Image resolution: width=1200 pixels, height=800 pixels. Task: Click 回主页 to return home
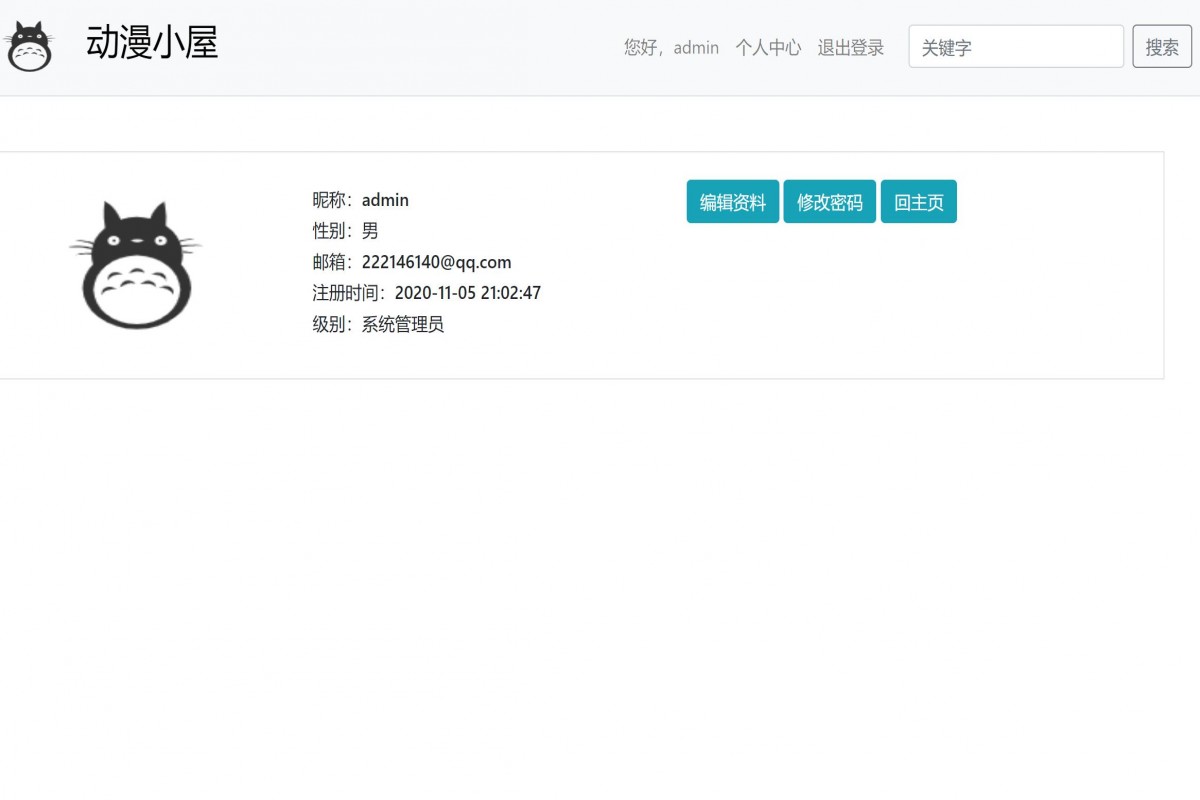pos(918,201)
